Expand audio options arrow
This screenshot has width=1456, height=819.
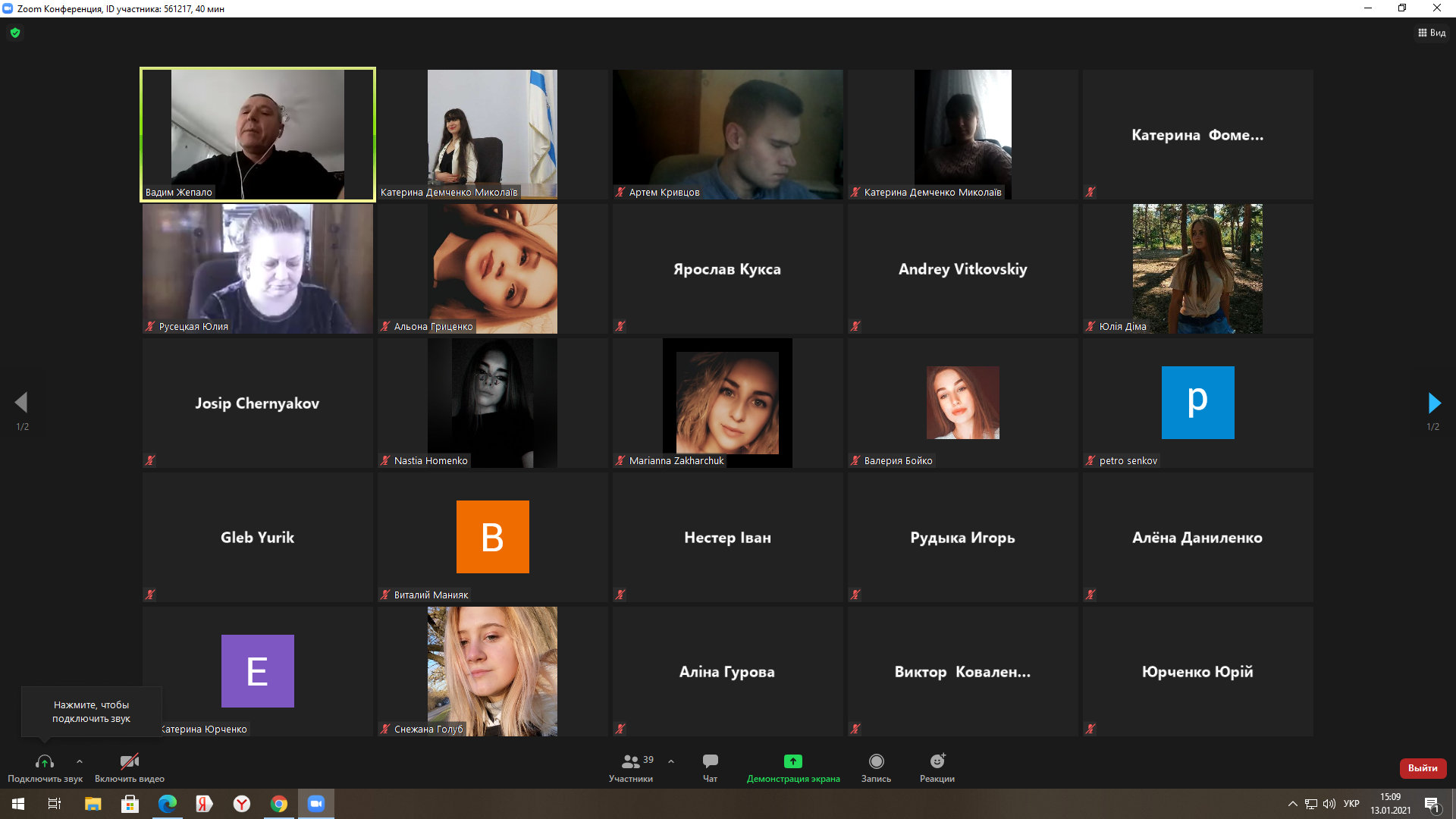80,761
